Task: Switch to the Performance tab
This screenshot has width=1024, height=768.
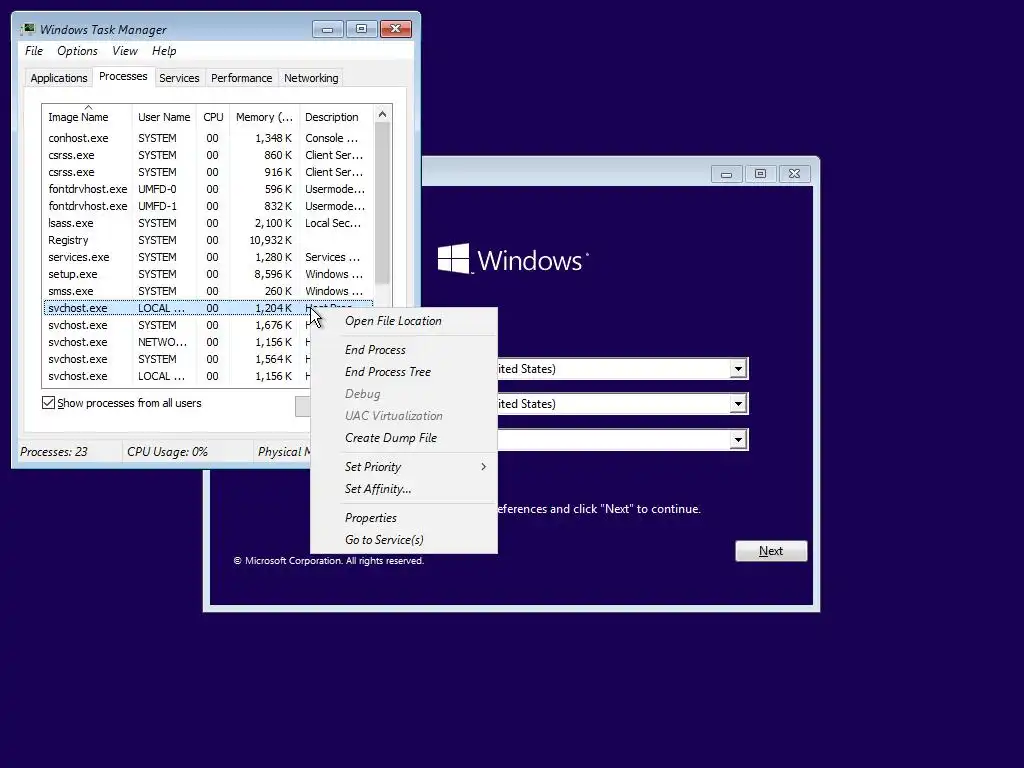Action: coord(242,78)
